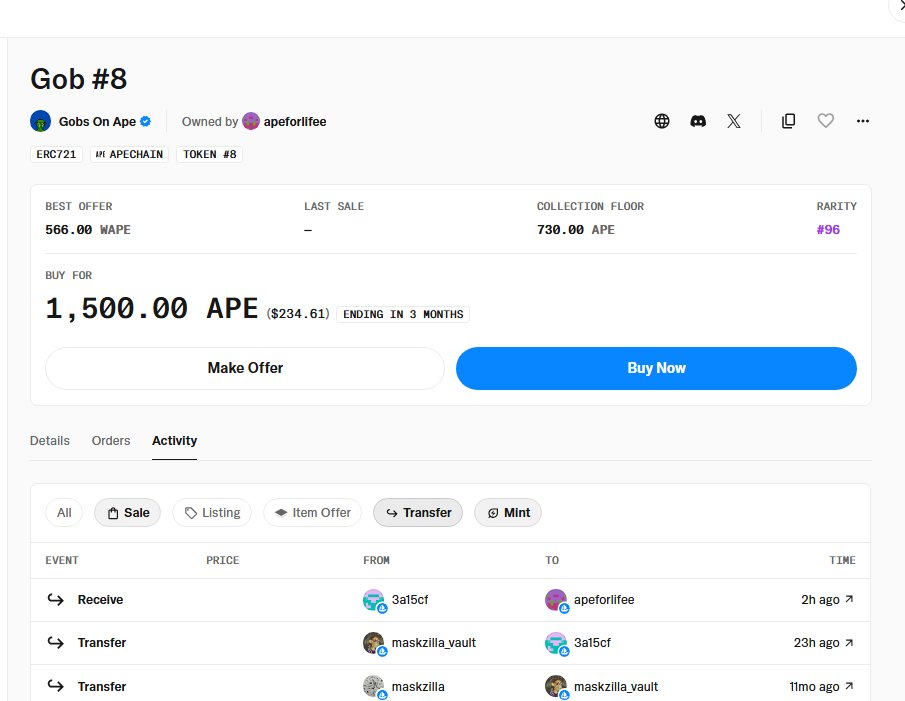The height and width of the screenshot is (701, 905).
Task: Click the ERC721 token standard tag
Action: click(56, 154)
